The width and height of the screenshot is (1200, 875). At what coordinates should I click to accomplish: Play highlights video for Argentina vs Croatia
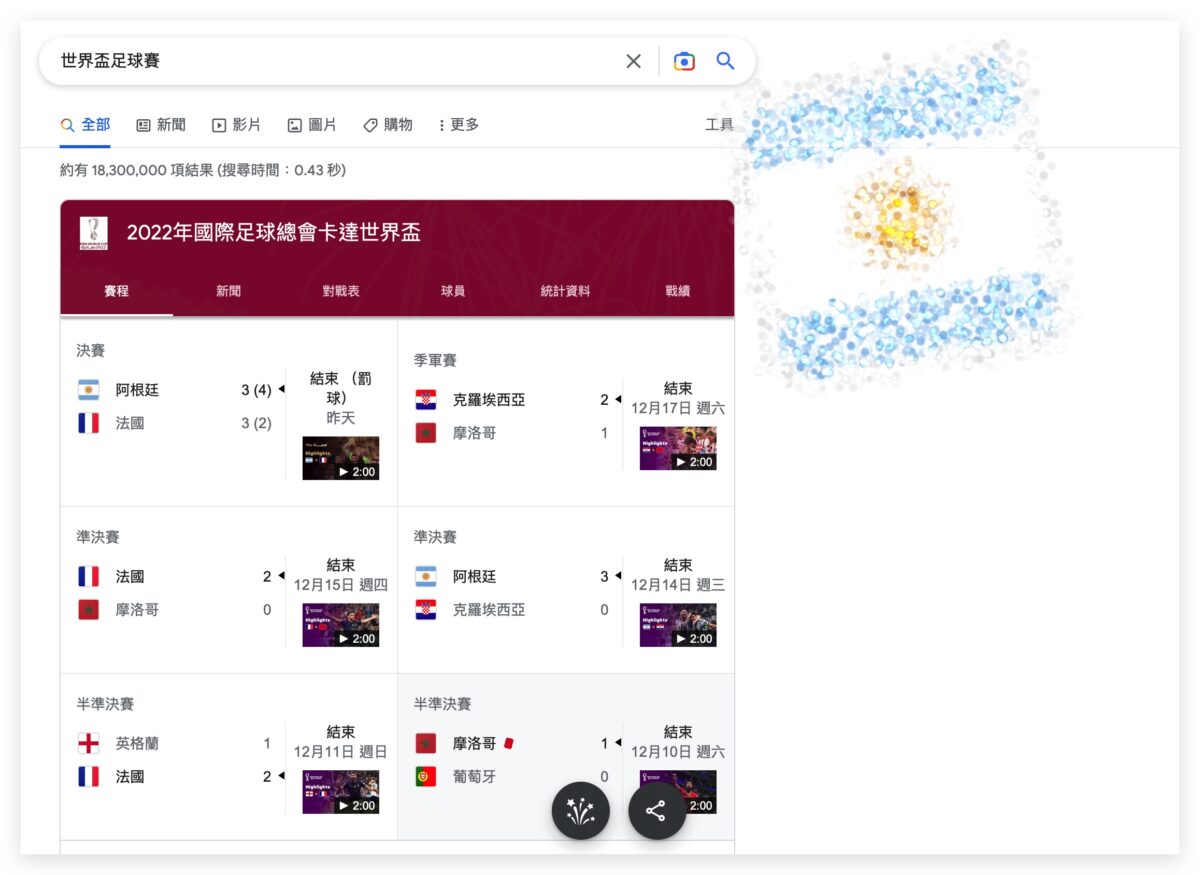678,625
